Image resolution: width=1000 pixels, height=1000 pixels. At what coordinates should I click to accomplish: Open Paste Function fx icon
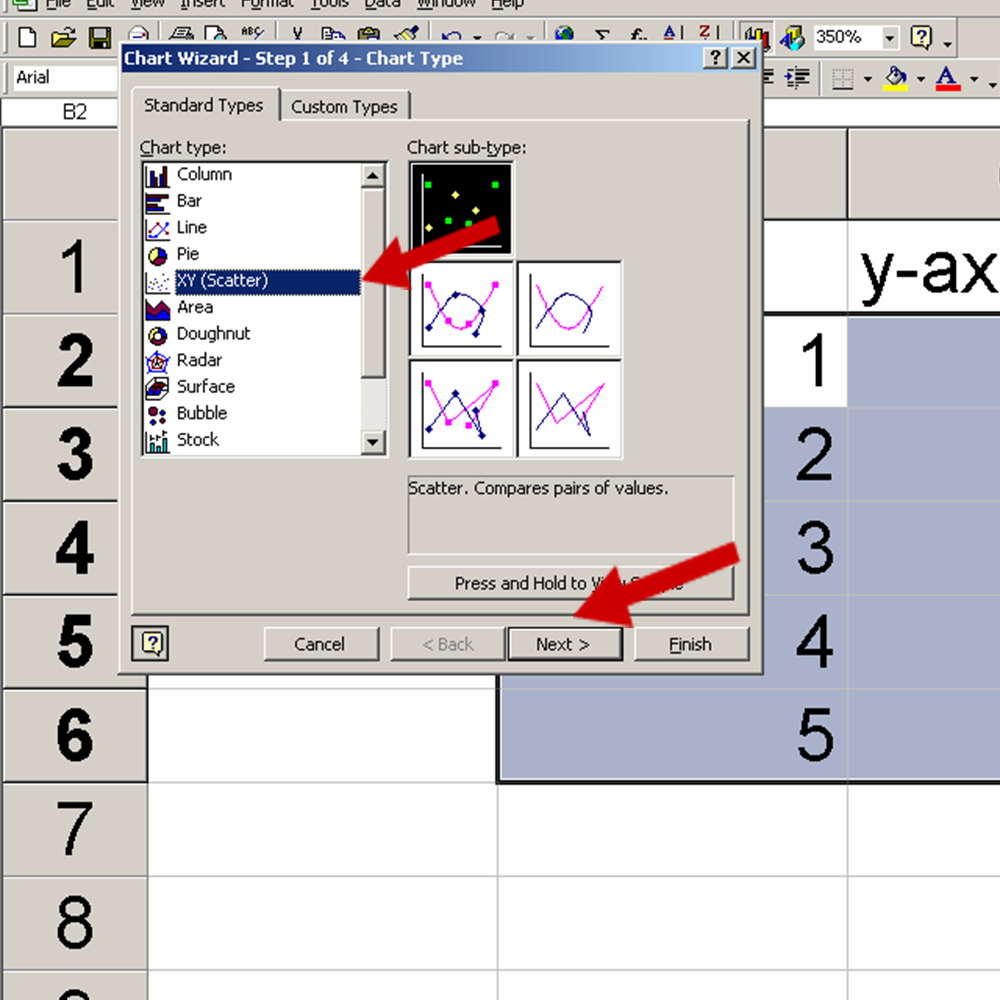pyautogui.click(x=638, y=34)
